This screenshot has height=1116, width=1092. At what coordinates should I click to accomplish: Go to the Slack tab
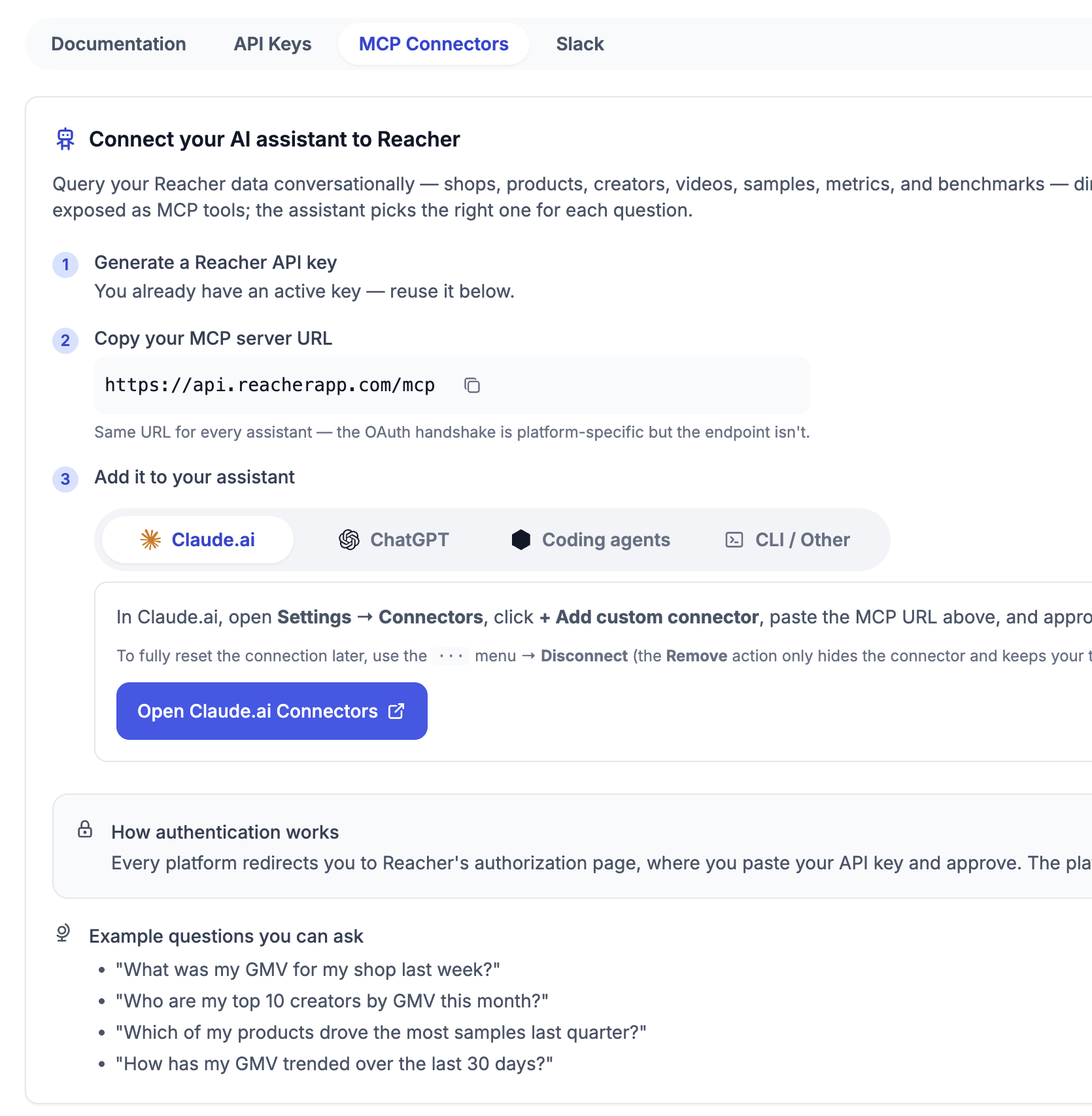pos(580,44)
